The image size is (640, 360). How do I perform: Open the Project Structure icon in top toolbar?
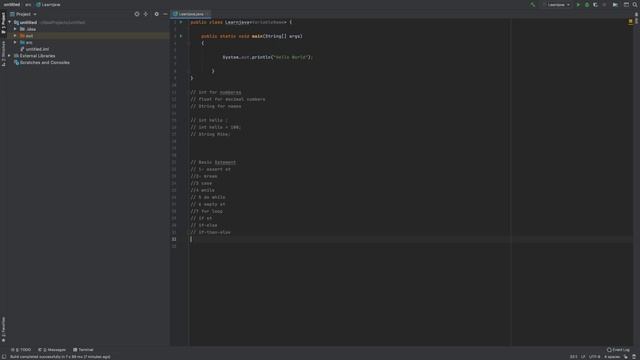pos(627,4)
